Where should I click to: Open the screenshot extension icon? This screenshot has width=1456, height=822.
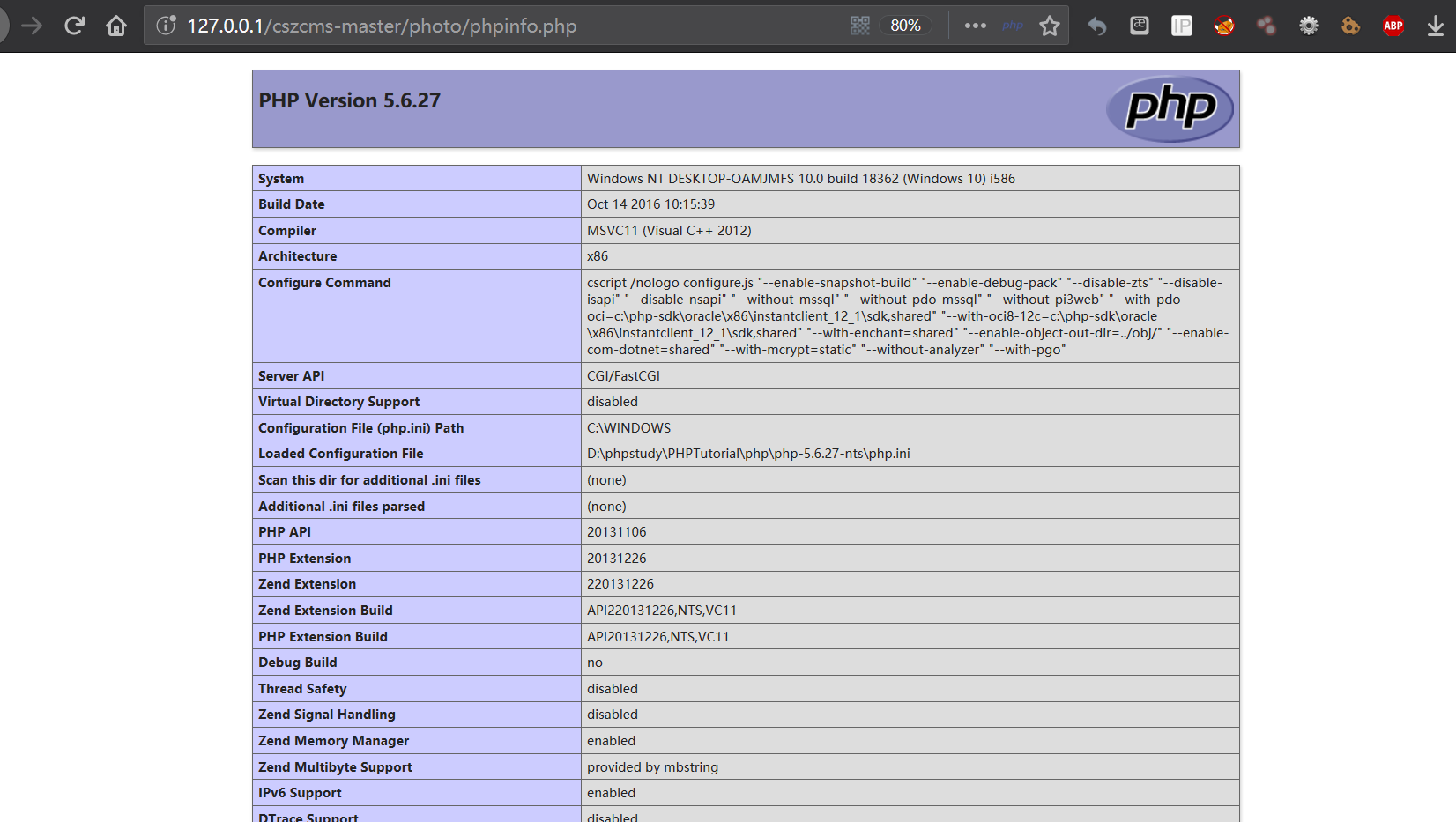point(1140,26)
